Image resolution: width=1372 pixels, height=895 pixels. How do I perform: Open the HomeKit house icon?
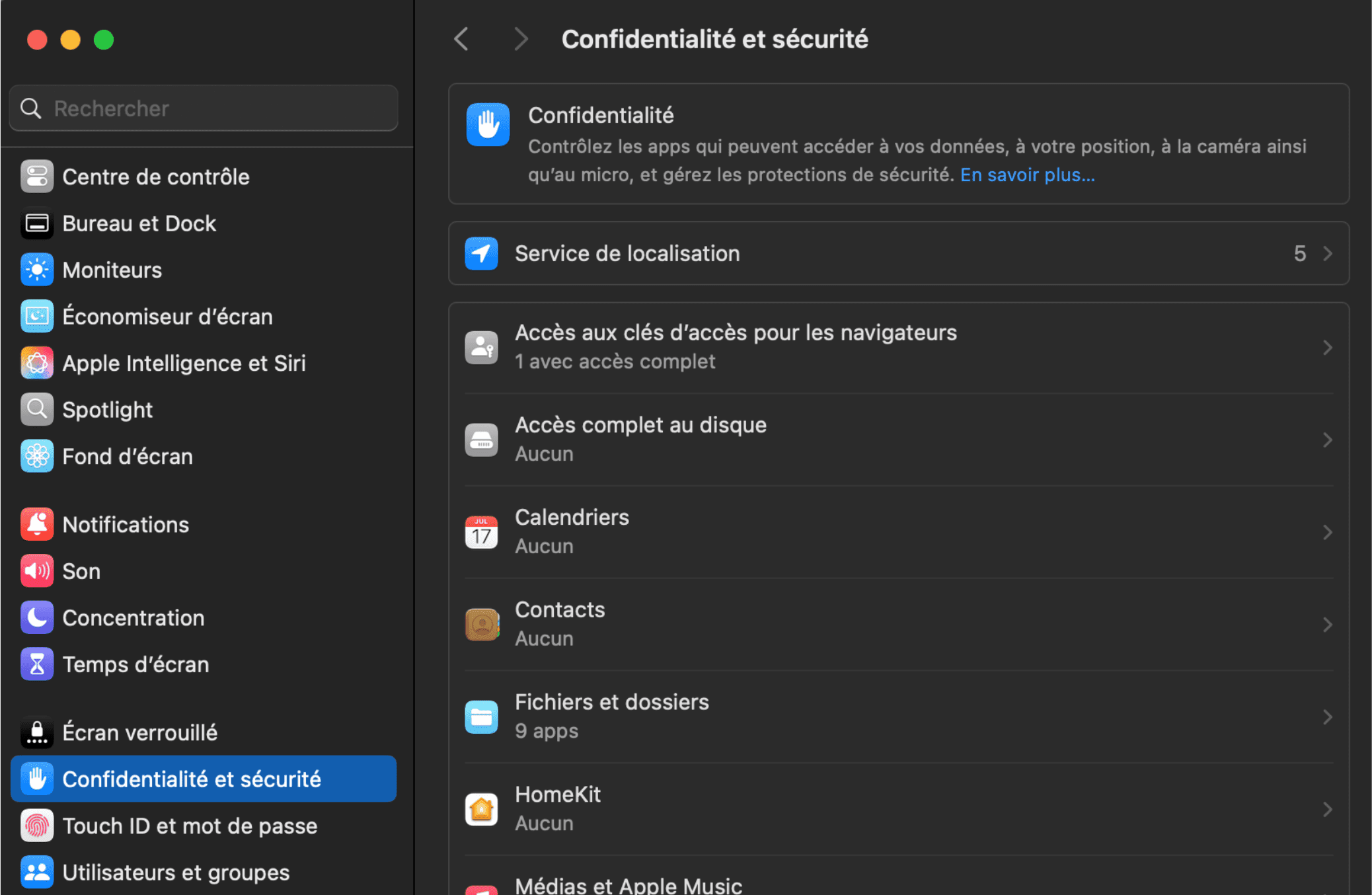[x=482, y=808]
